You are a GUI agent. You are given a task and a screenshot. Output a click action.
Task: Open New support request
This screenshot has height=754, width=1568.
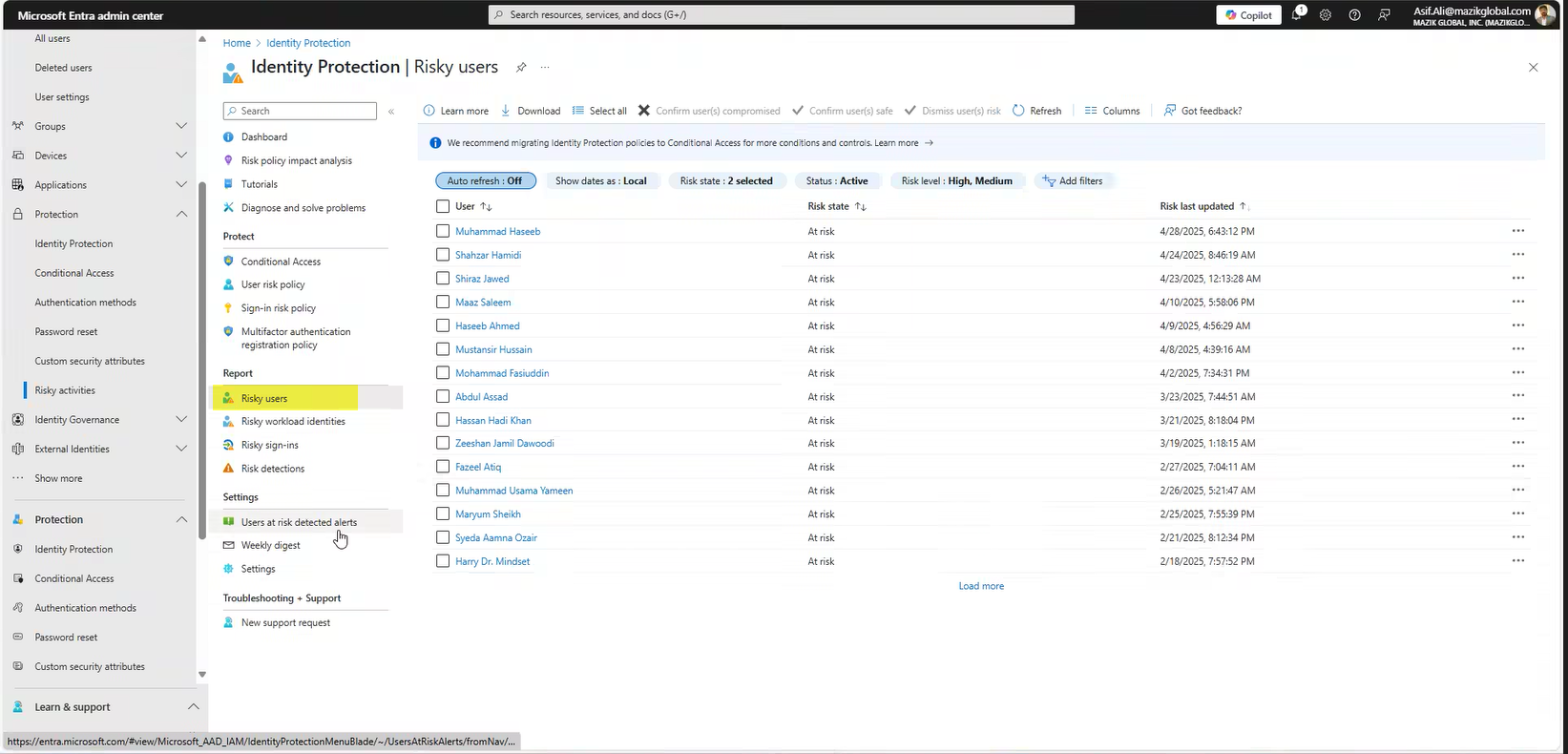tap(284, 622)
